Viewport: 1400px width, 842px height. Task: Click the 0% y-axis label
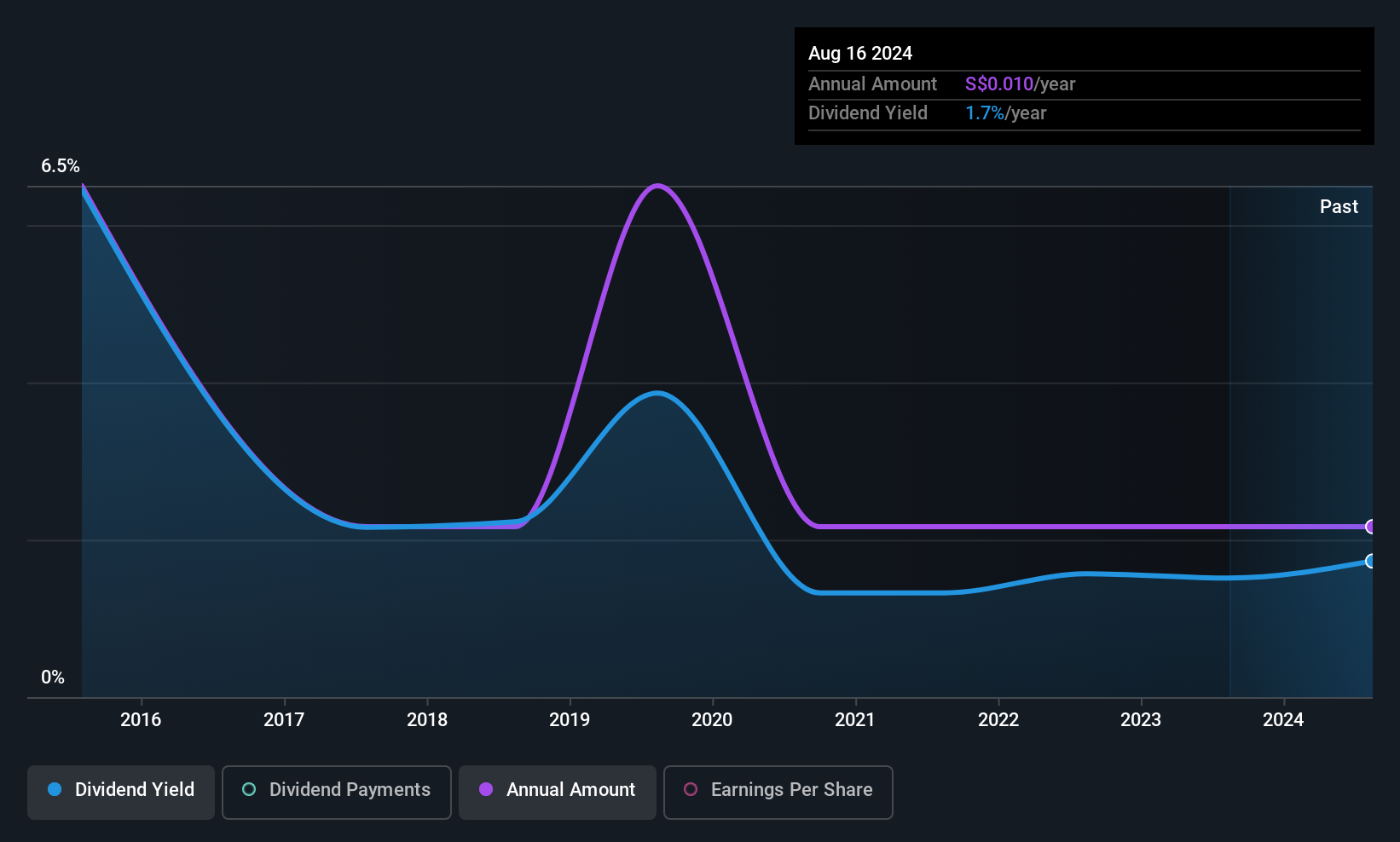(53, 677)
